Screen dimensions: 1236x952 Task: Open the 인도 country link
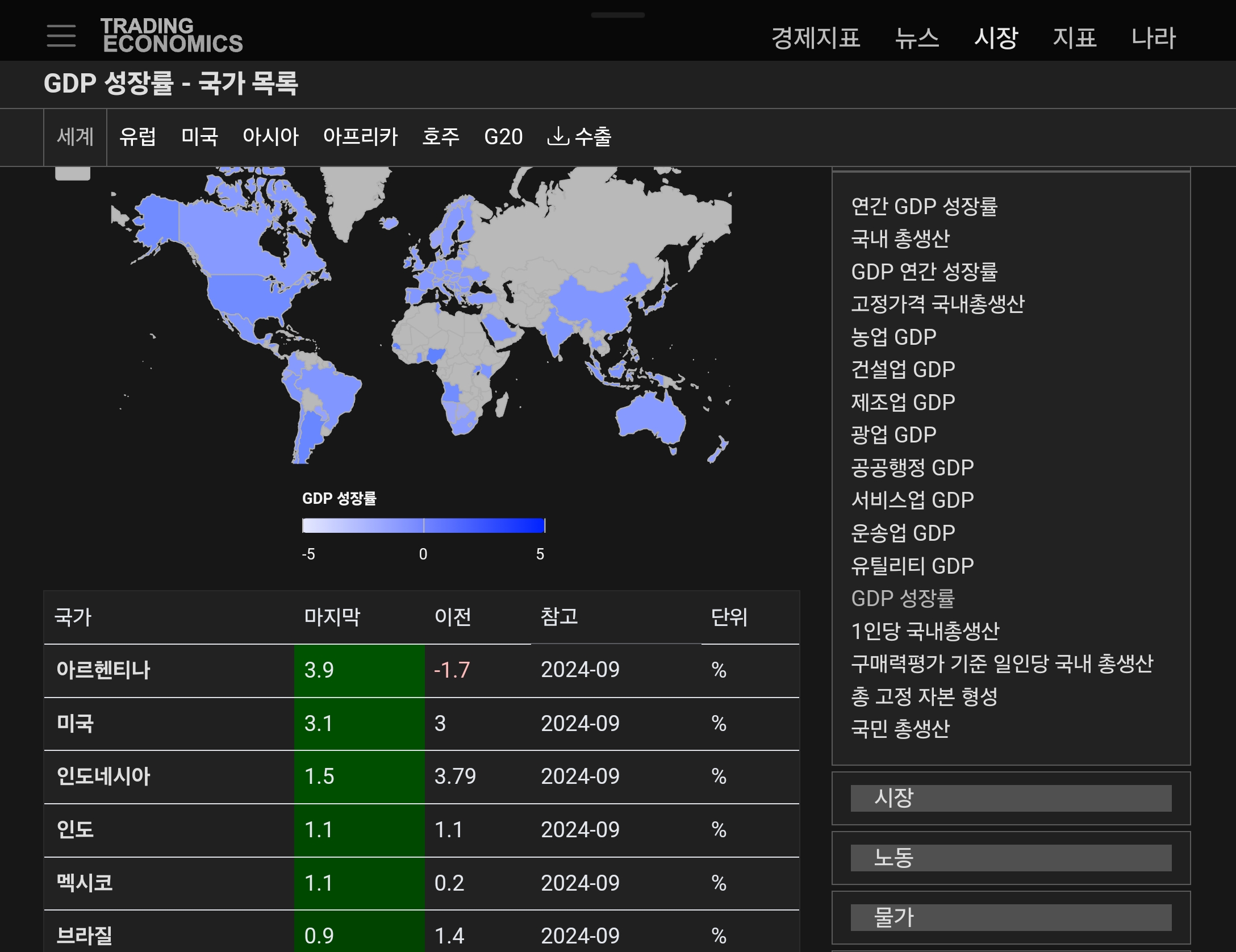tap(75, 830)
